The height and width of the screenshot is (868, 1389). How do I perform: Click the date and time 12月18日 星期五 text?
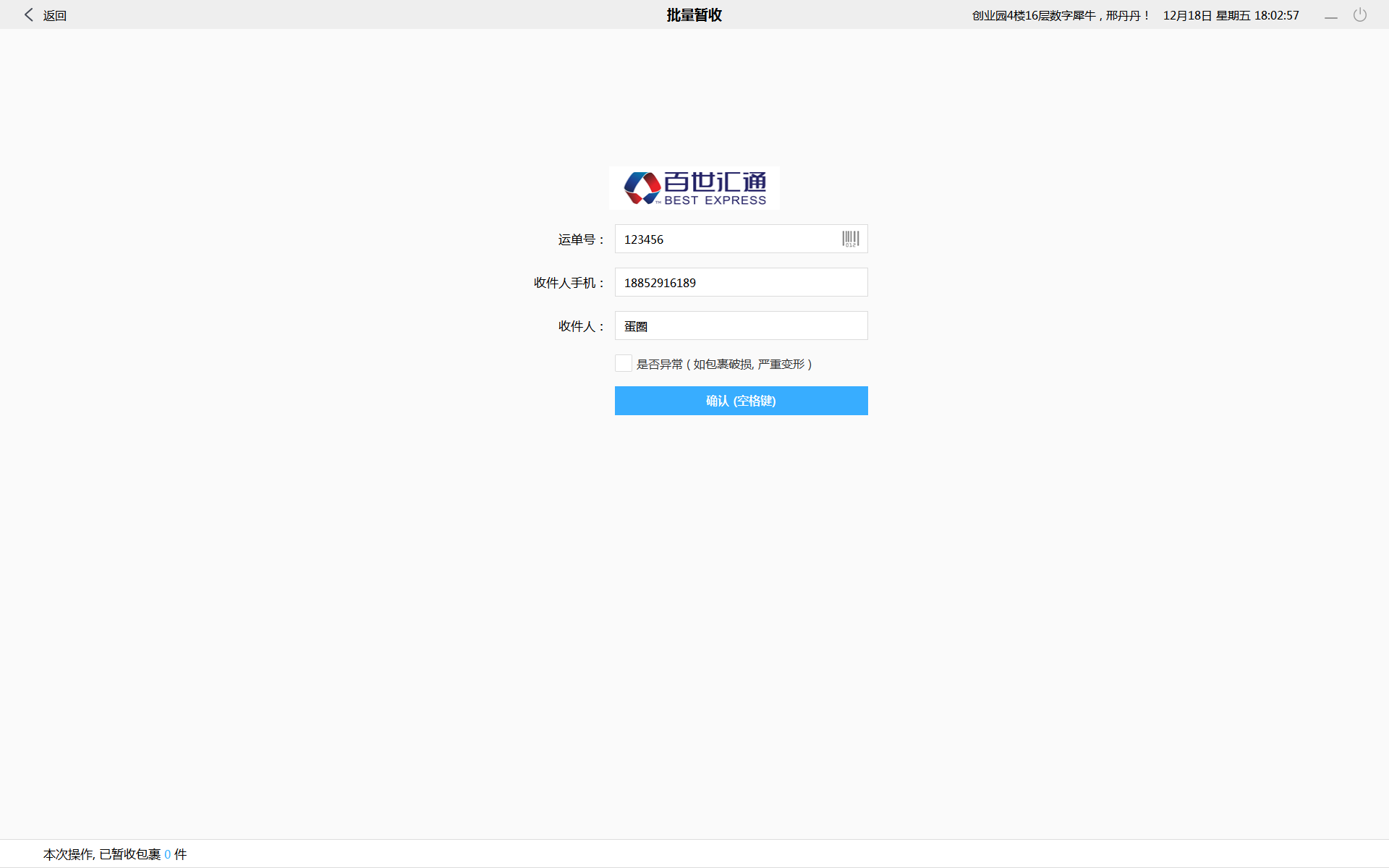pyautogui.click(x=1231, y=15)
